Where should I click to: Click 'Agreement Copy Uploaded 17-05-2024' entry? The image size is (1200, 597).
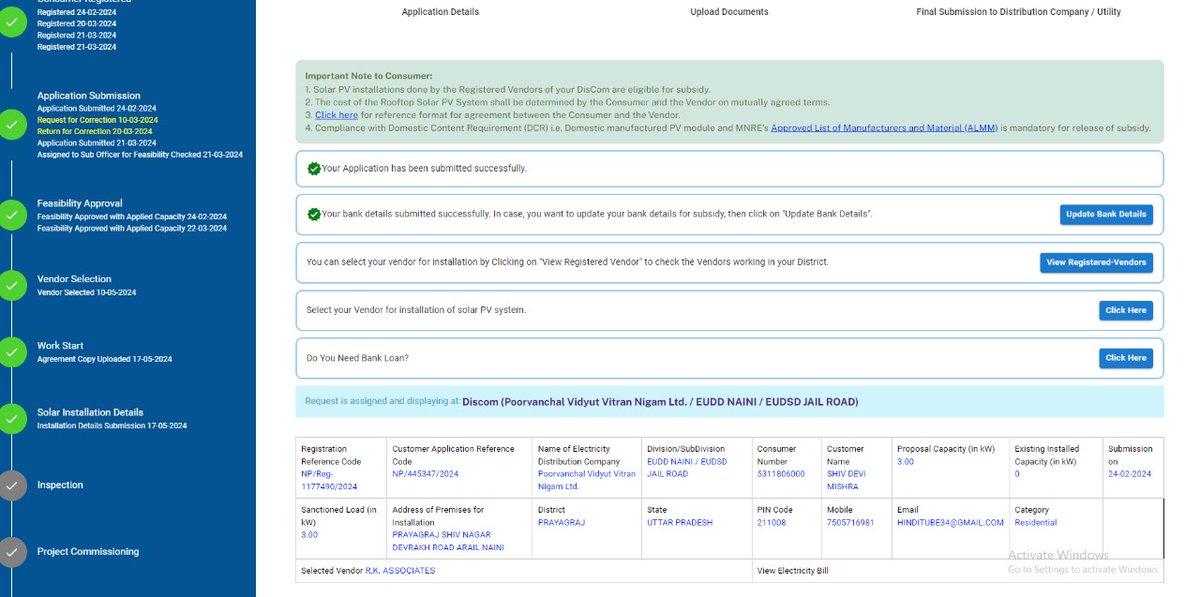[x=105, y=358]
